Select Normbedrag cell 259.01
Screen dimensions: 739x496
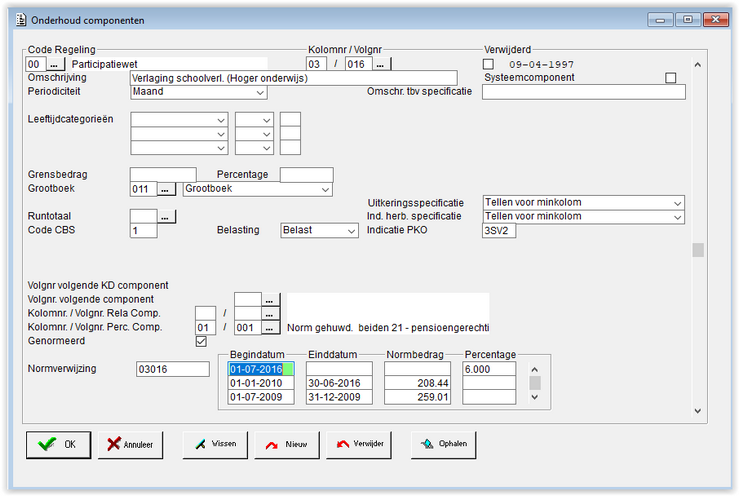(417, 397)
